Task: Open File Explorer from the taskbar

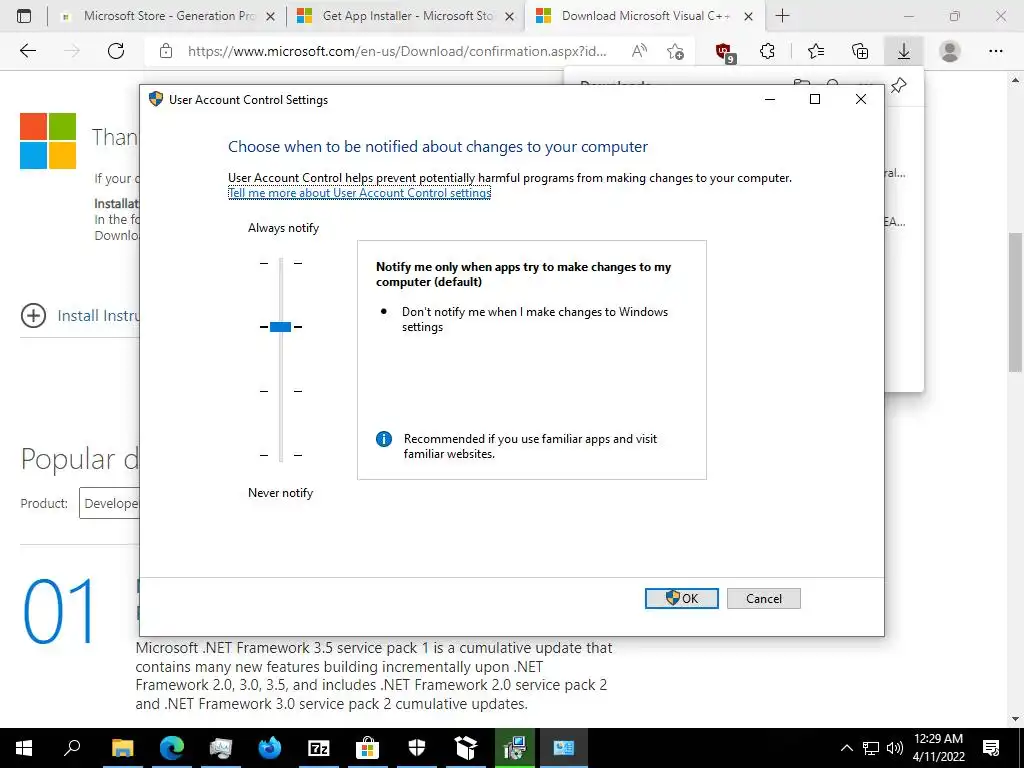Action: point(122,748)
